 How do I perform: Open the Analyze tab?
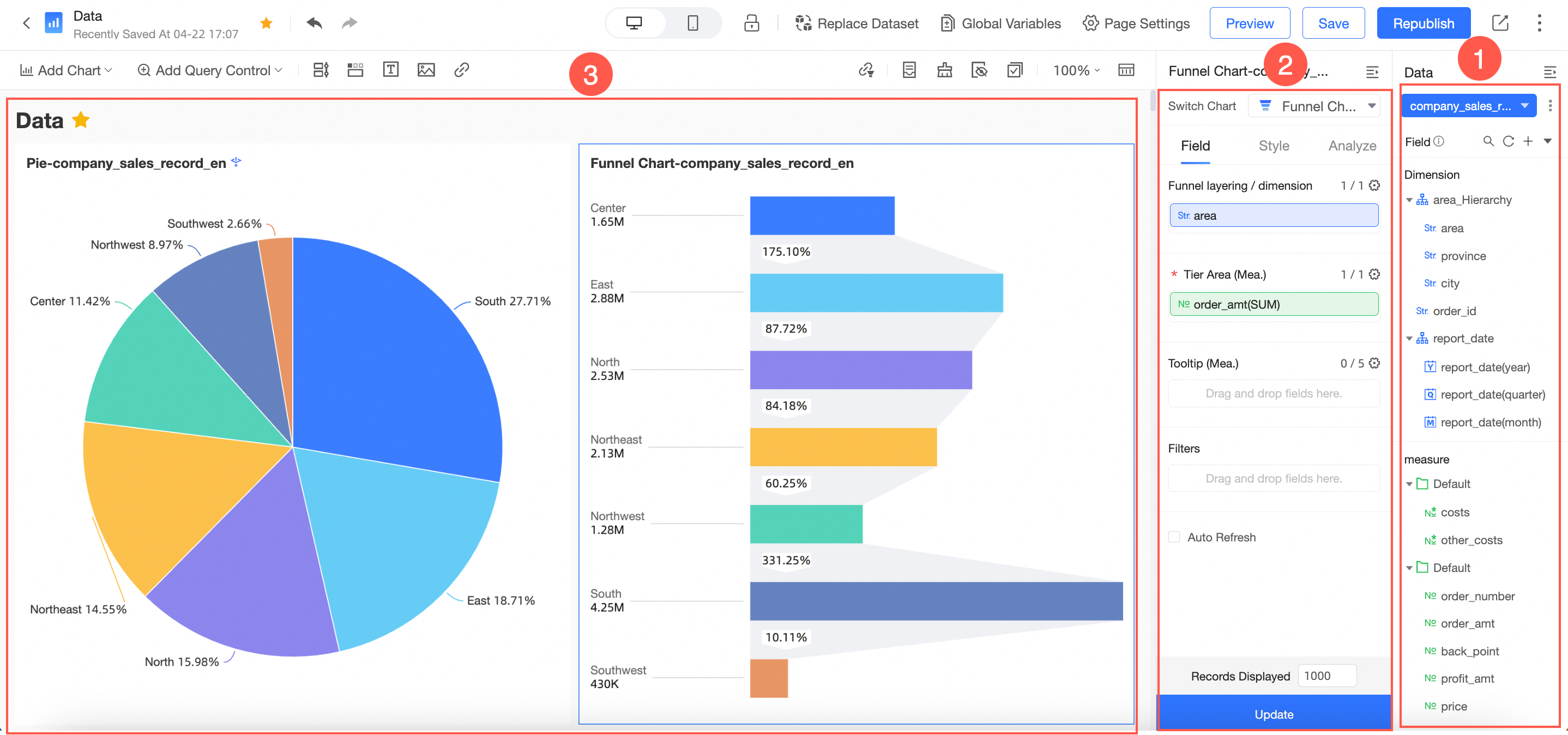click(x=1352, y=146)
